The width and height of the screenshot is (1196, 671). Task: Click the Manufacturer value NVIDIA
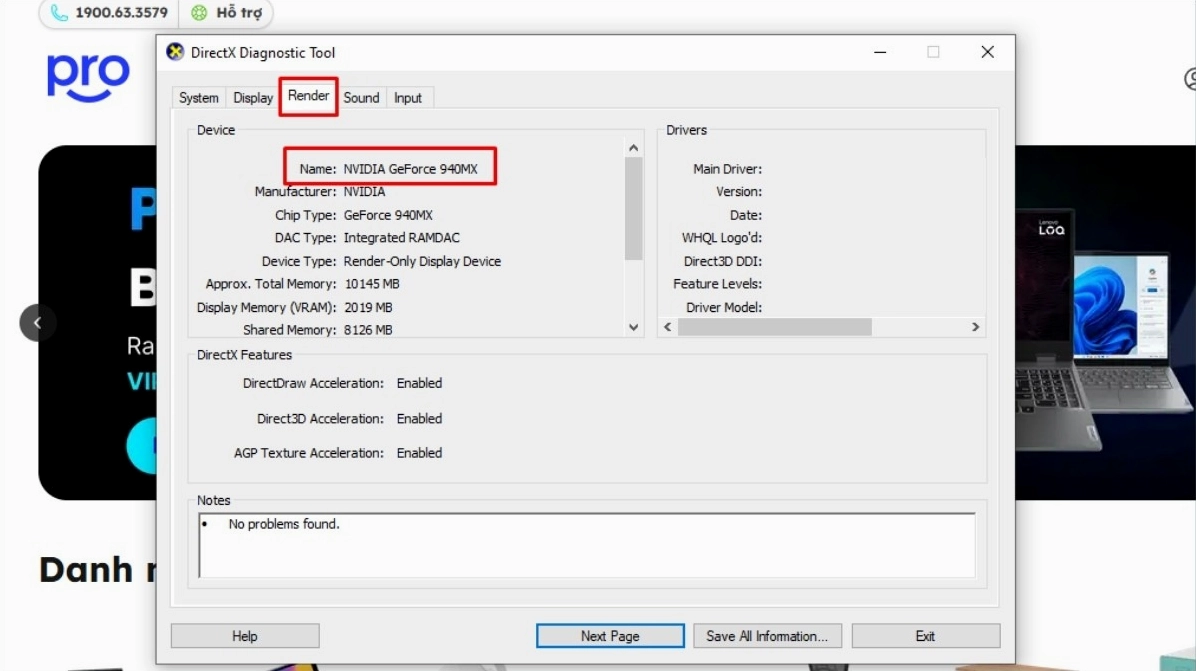click(x=364, y=192)
